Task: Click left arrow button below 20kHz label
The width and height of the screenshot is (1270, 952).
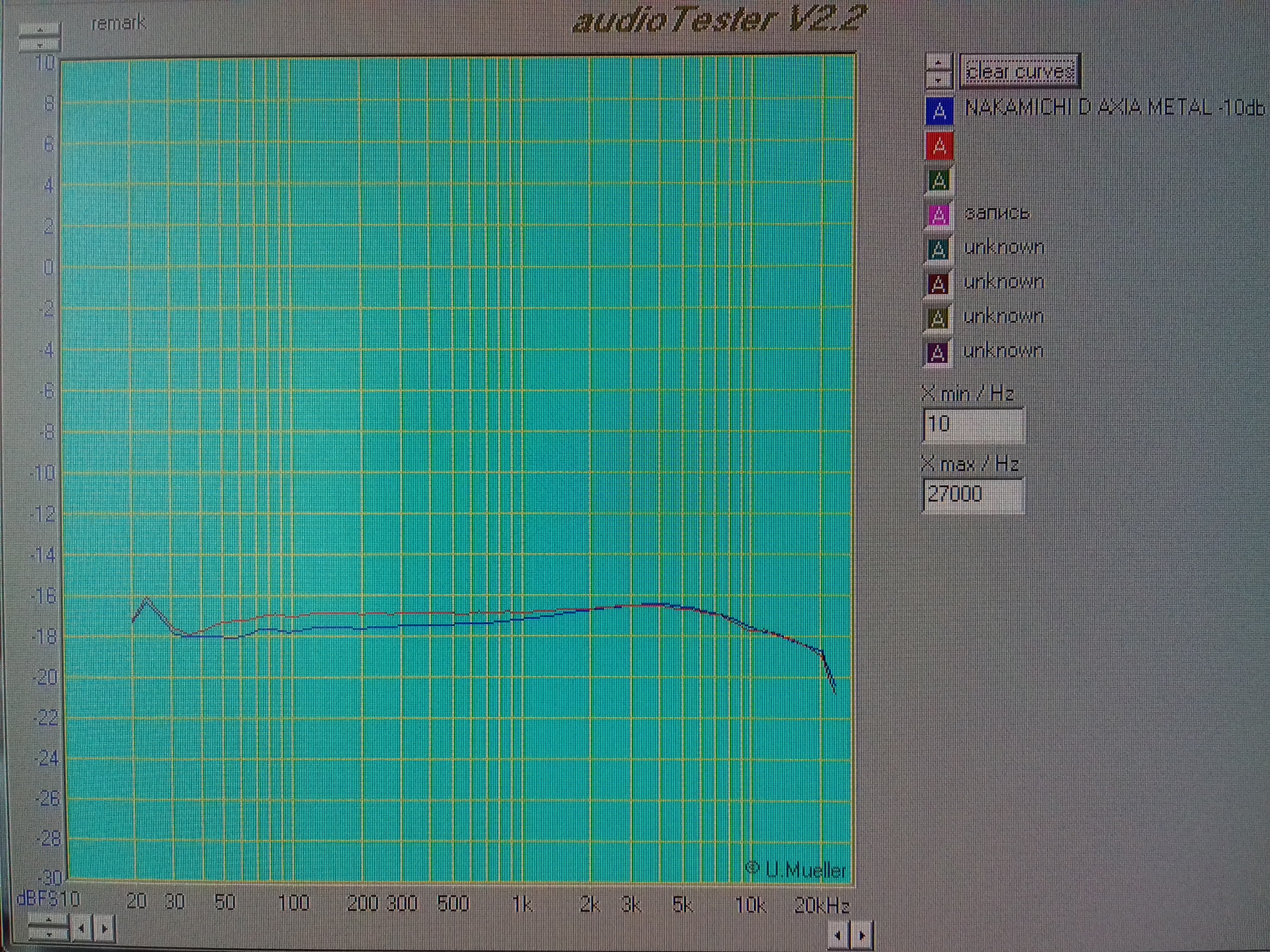Action: [x=838, y=935]
